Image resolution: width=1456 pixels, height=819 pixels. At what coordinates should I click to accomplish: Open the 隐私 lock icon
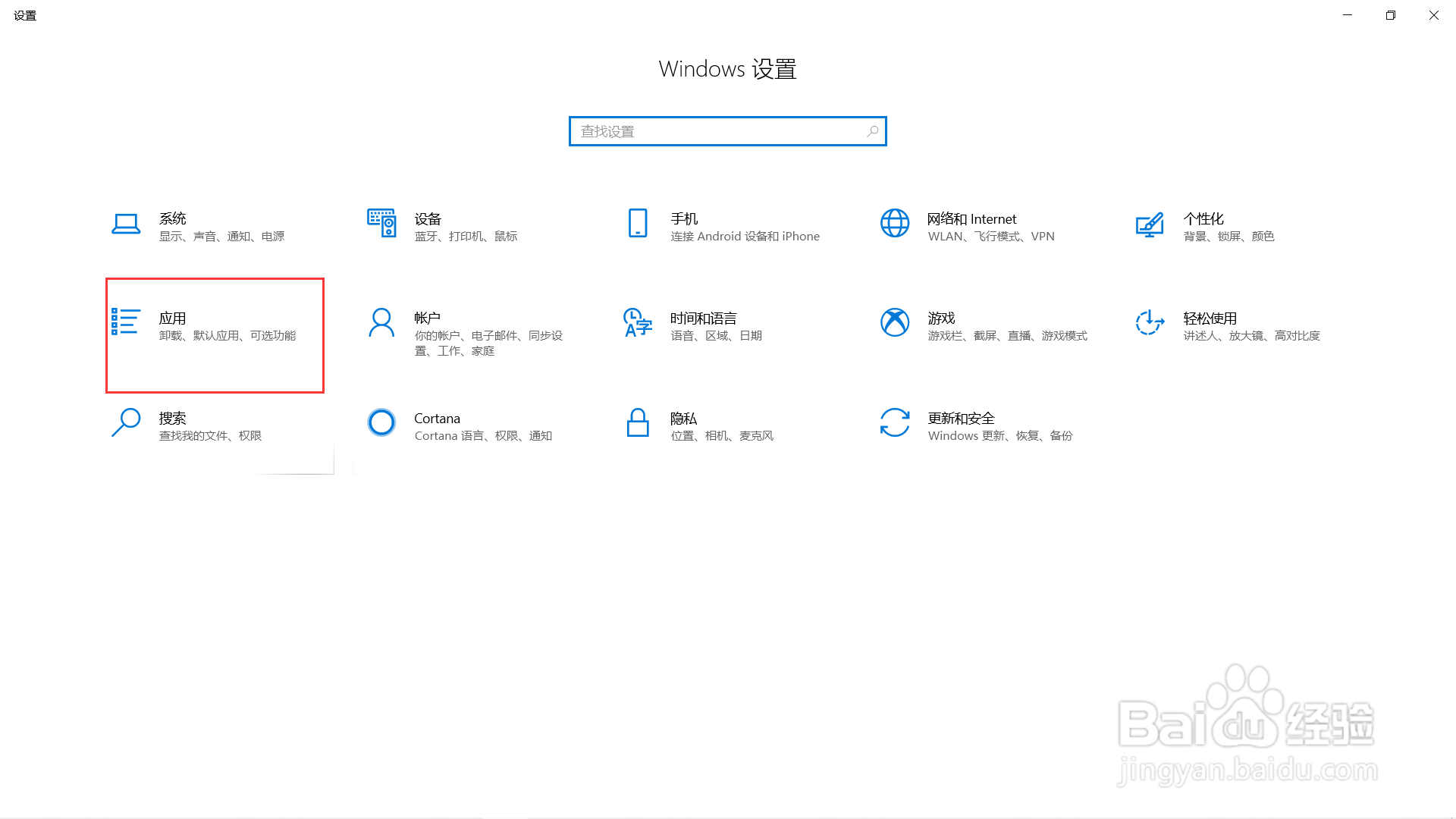[x=638, y=423]
